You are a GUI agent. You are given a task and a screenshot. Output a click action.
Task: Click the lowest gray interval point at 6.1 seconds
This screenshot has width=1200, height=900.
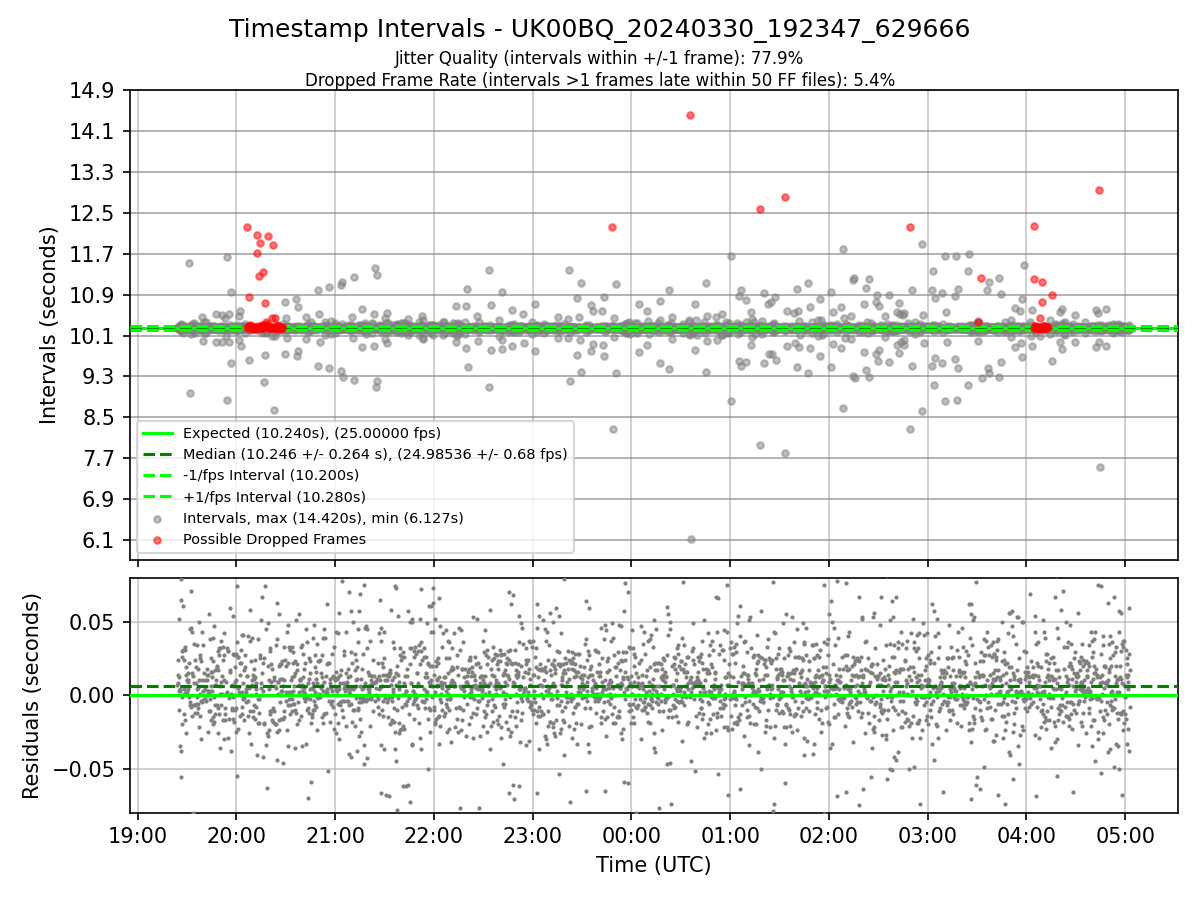point(691,539)
